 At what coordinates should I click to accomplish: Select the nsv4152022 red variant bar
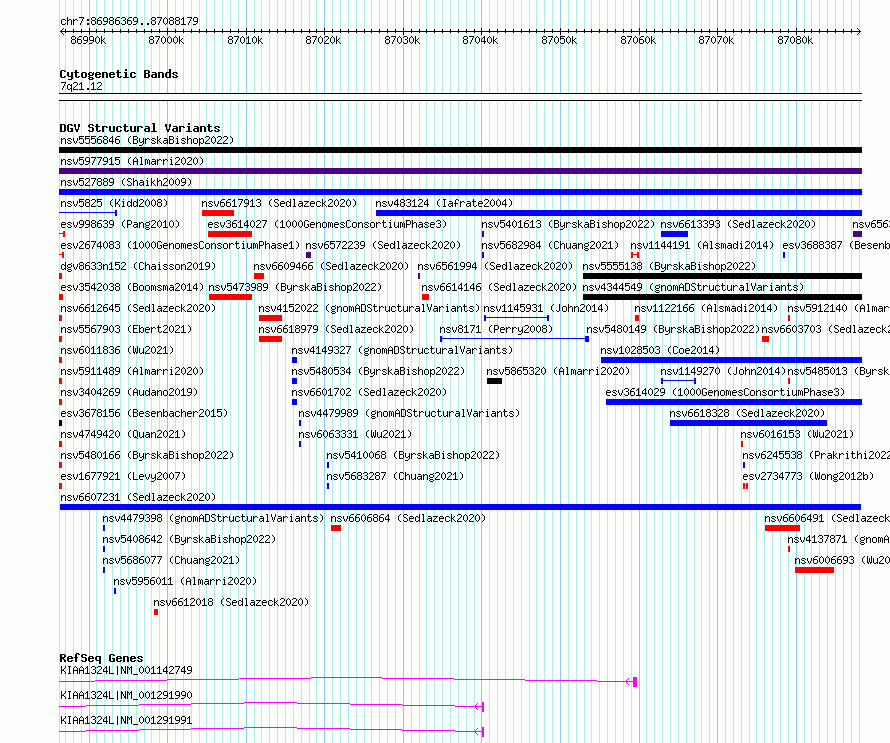click(270, 318)
